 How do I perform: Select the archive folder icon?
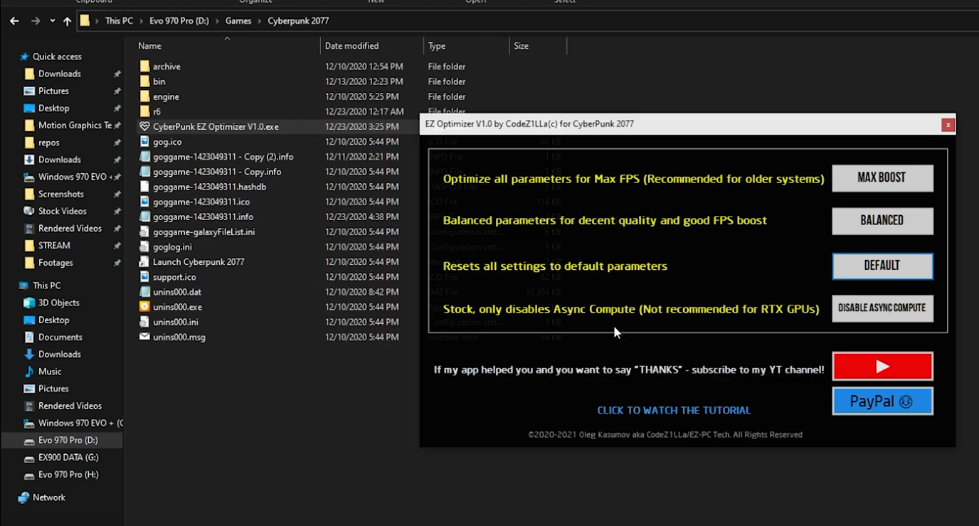[145, 67]
